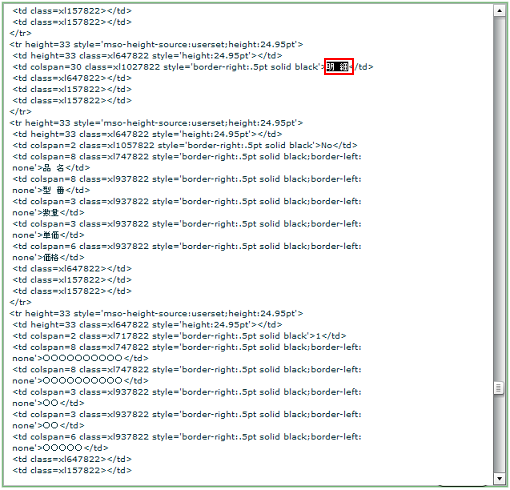Image resolution: width=510 pixels, height=490 pixels.
Task: Click the first closing </tr> tag line
Action: pyautogui.click(x=20, y=33)
